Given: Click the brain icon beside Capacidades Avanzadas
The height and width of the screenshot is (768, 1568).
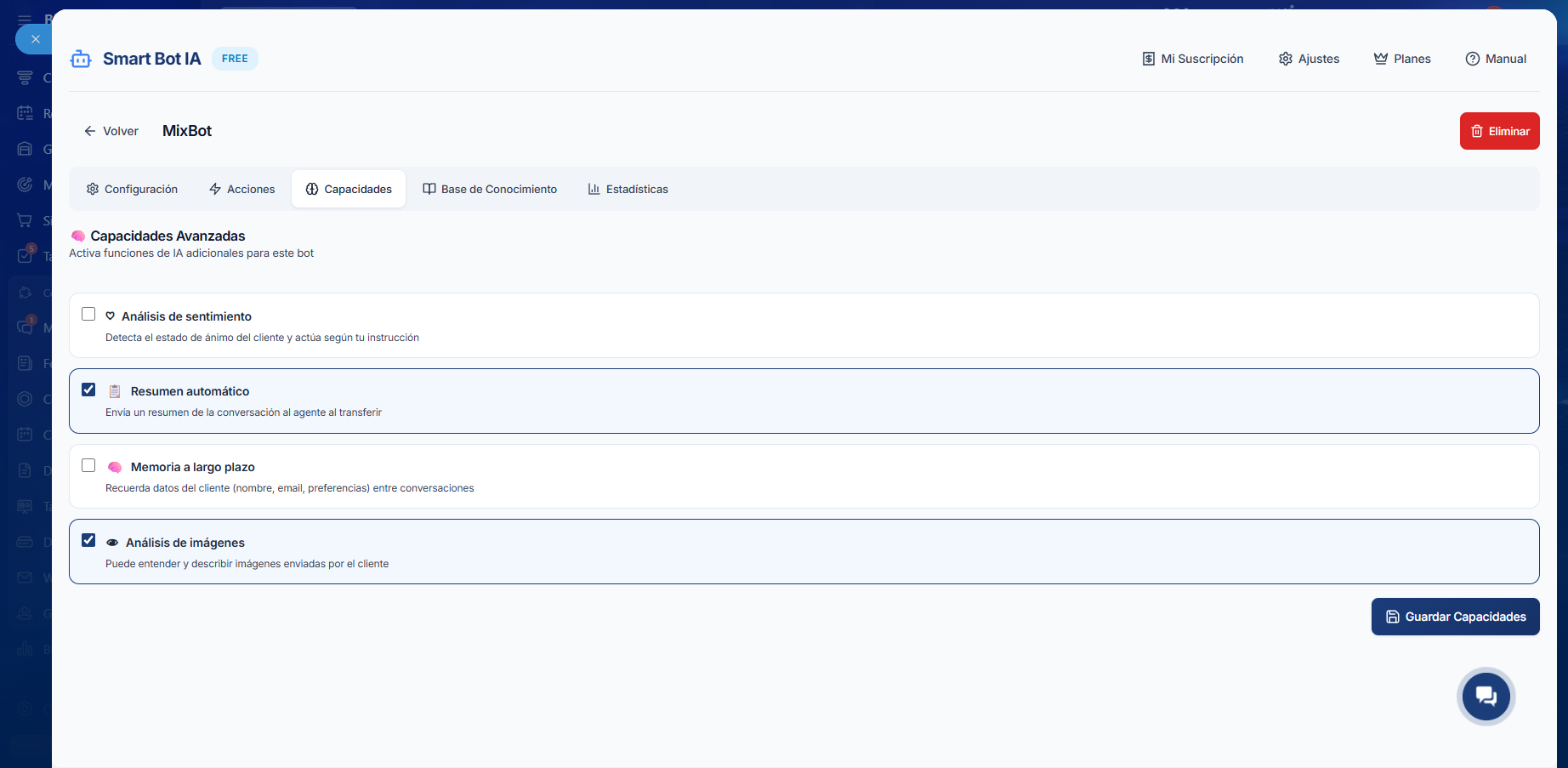Looking at the screenshot, I should tap(78, 236).
